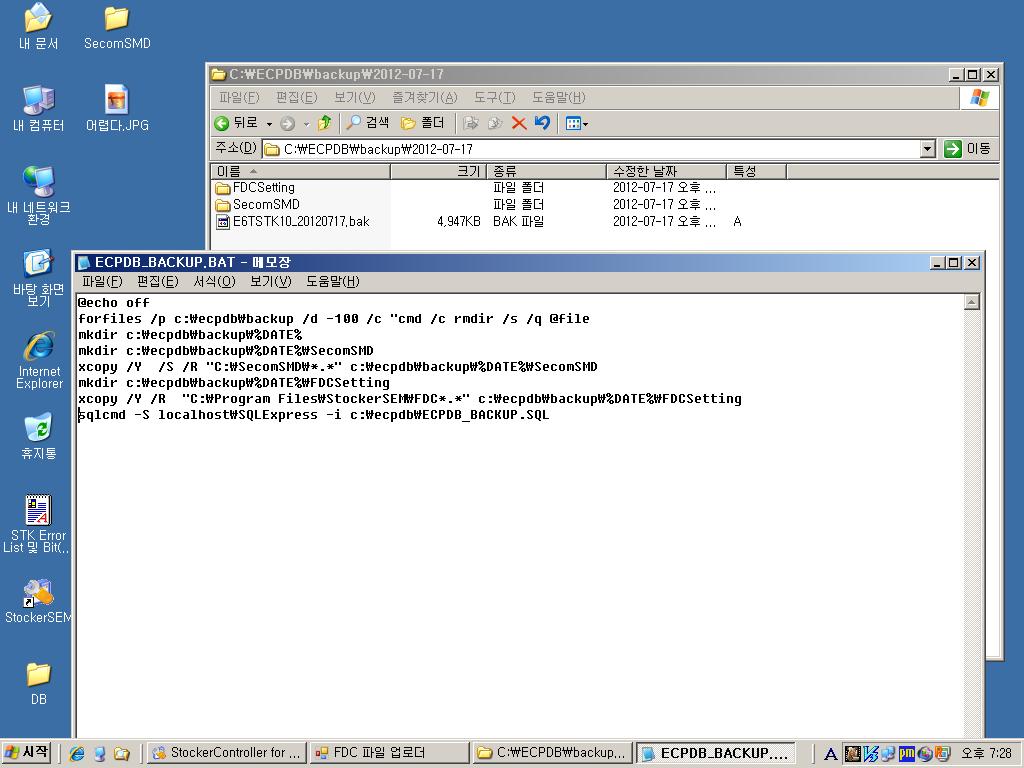Click the 이동 go button

968,149
